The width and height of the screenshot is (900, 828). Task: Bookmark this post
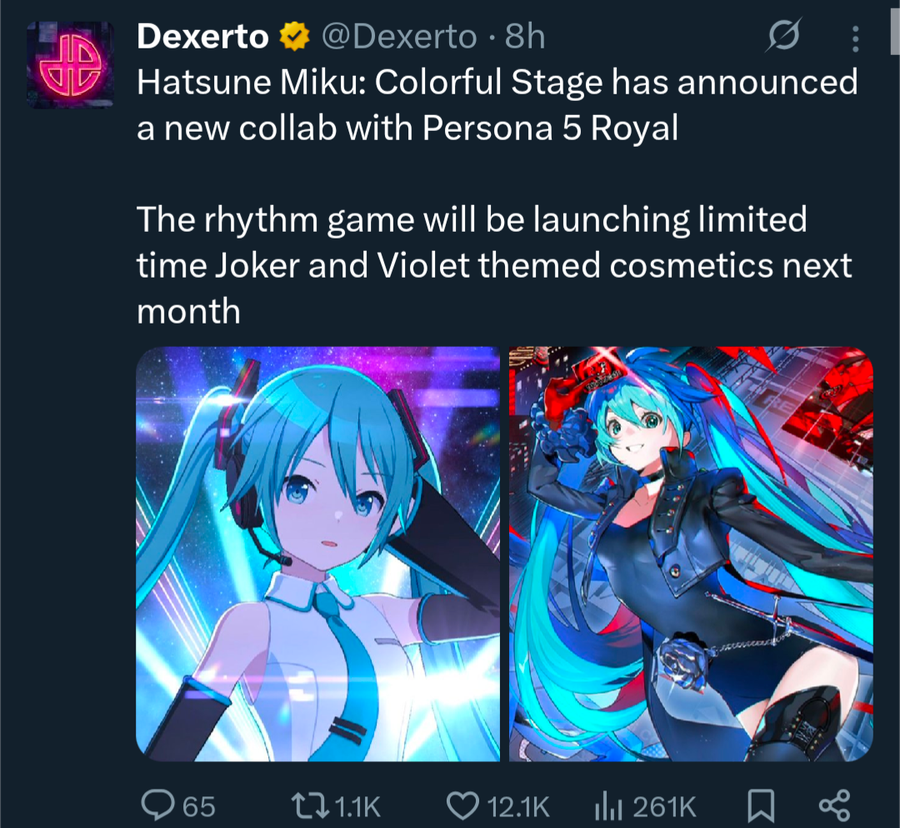[761, 805]
